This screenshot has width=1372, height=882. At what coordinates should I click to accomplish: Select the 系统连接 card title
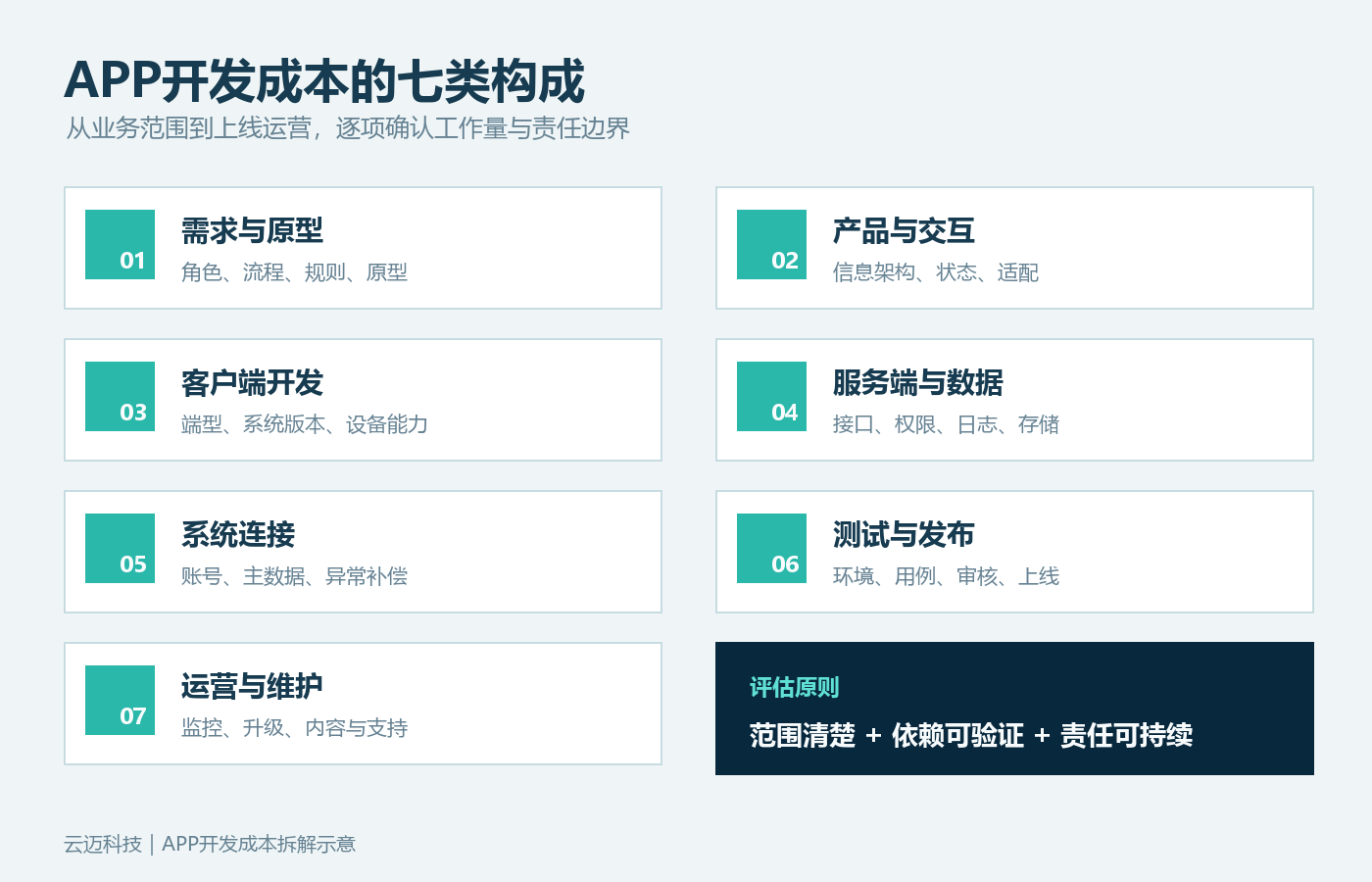tap(238, 535)
